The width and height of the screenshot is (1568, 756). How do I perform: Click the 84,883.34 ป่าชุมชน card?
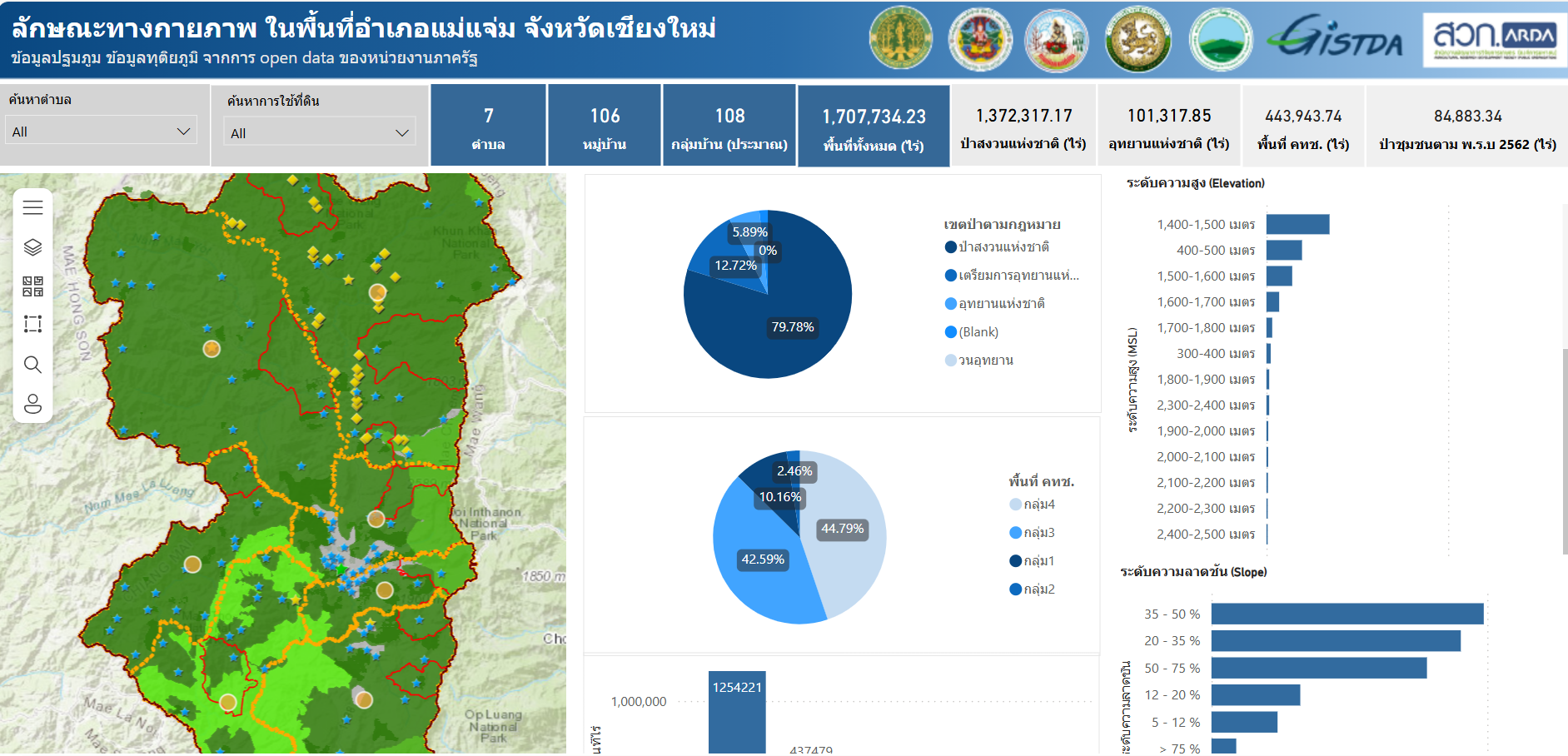(x=1467, y=126)
